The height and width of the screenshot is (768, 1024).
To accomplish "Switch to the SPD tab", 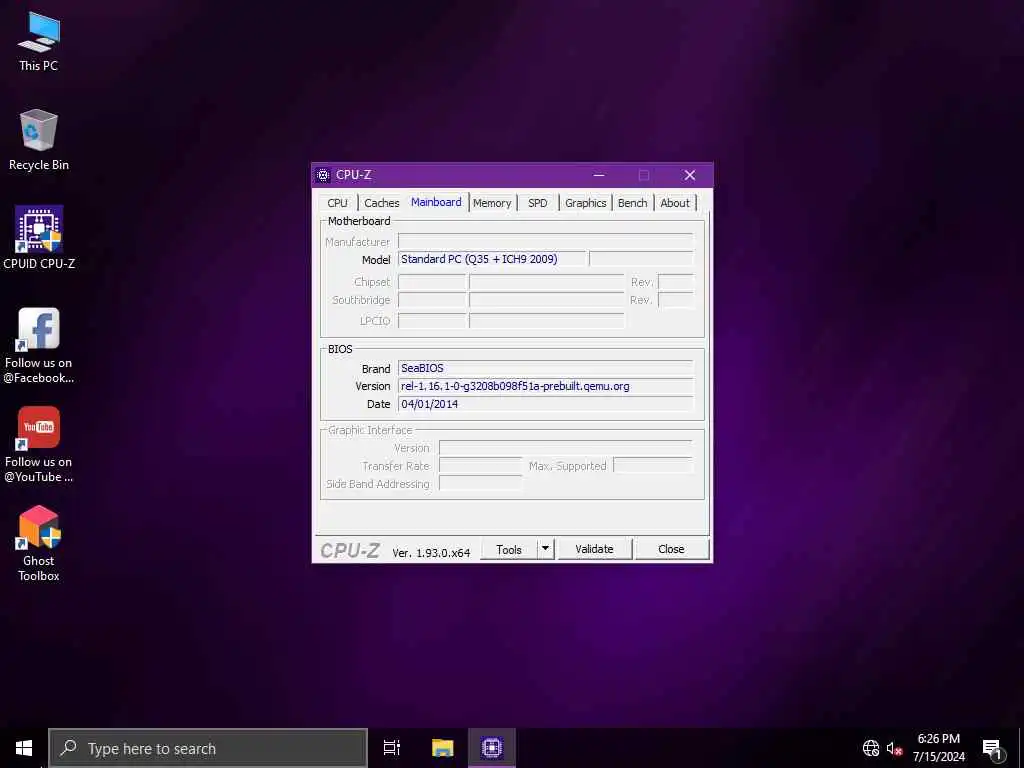I will point(537,203).
